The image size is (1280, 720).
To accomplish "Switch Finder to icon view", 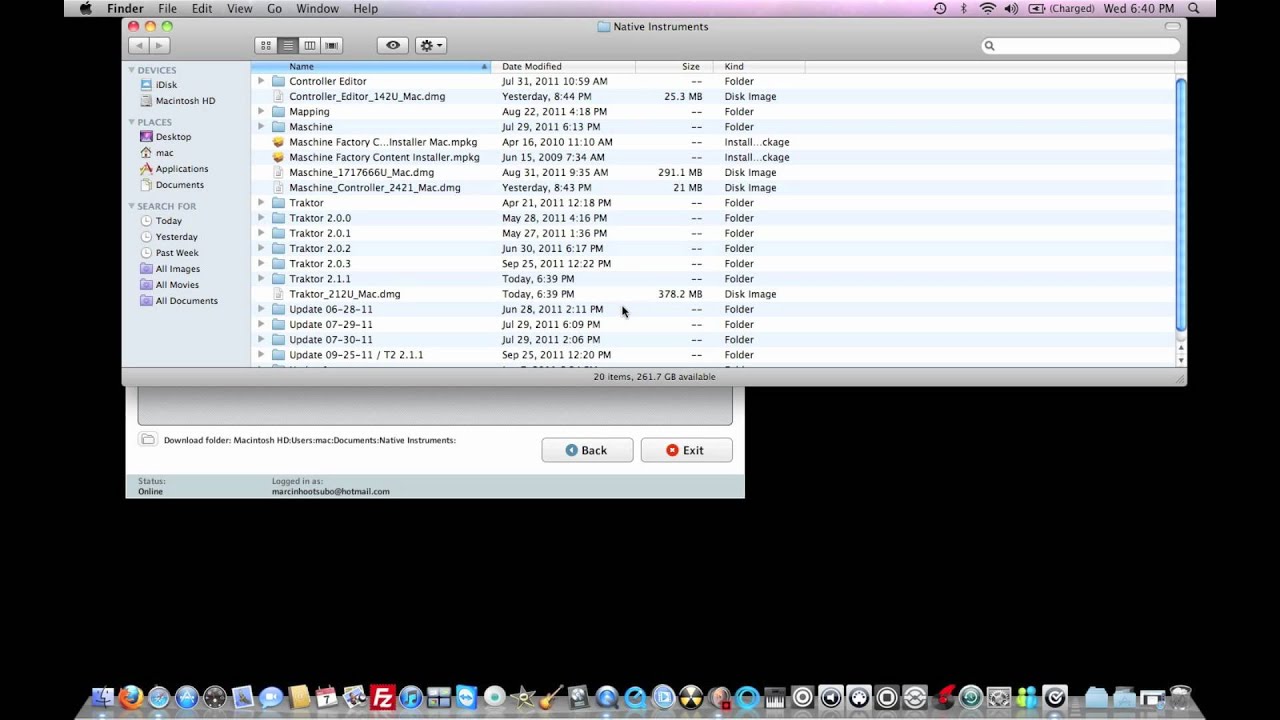I will tap(266, 45).
